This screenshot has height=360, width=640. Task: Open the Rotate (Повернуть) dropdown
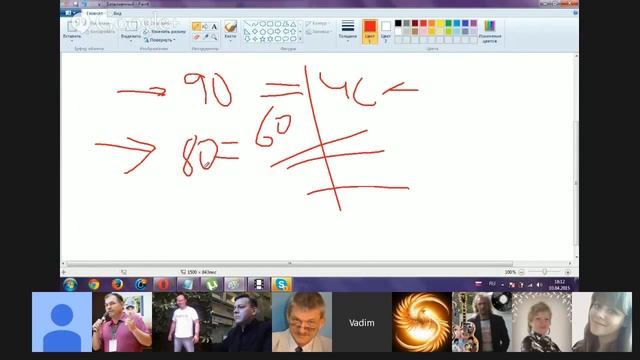(x=159, y=40)
